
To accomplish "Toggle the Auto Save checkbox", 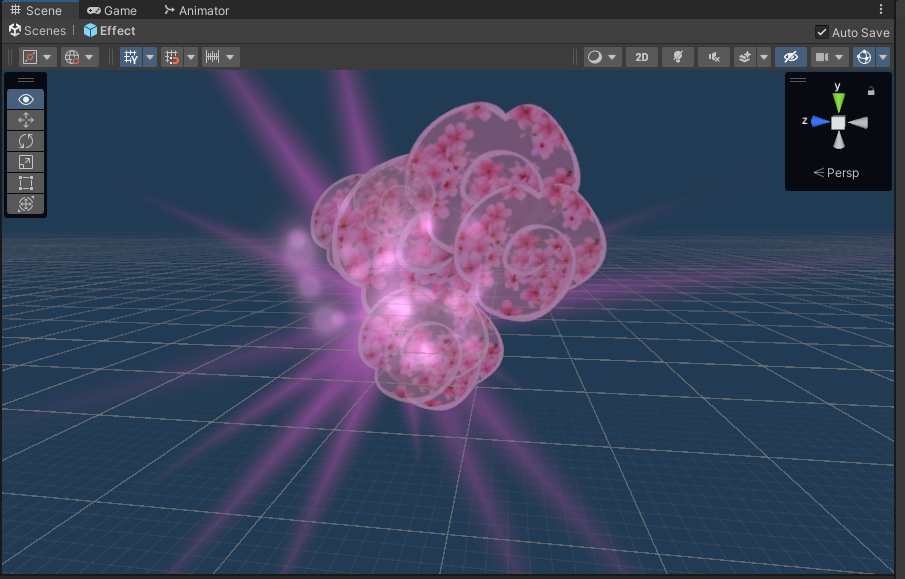I will point(821,32).
